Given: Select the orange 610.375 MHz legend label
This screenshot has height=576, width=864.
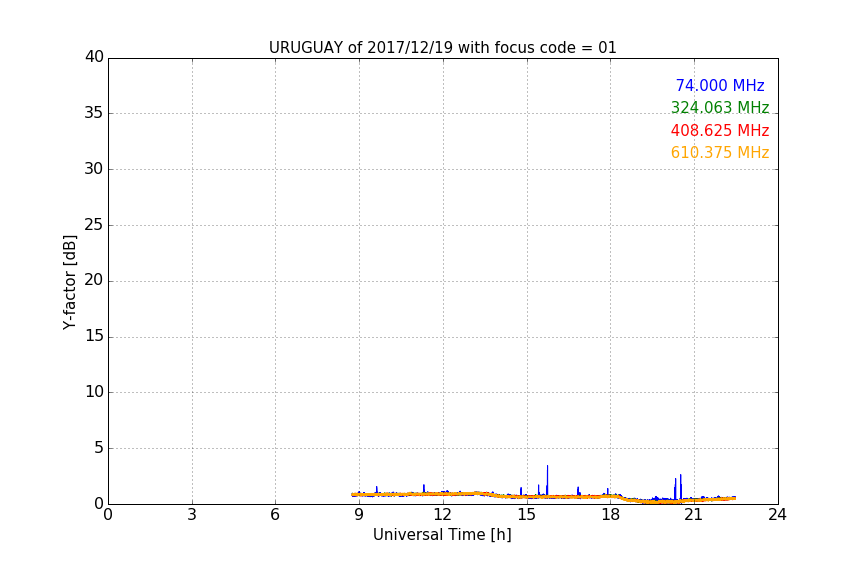Looking at the screenshot, I should click(720, 153).
